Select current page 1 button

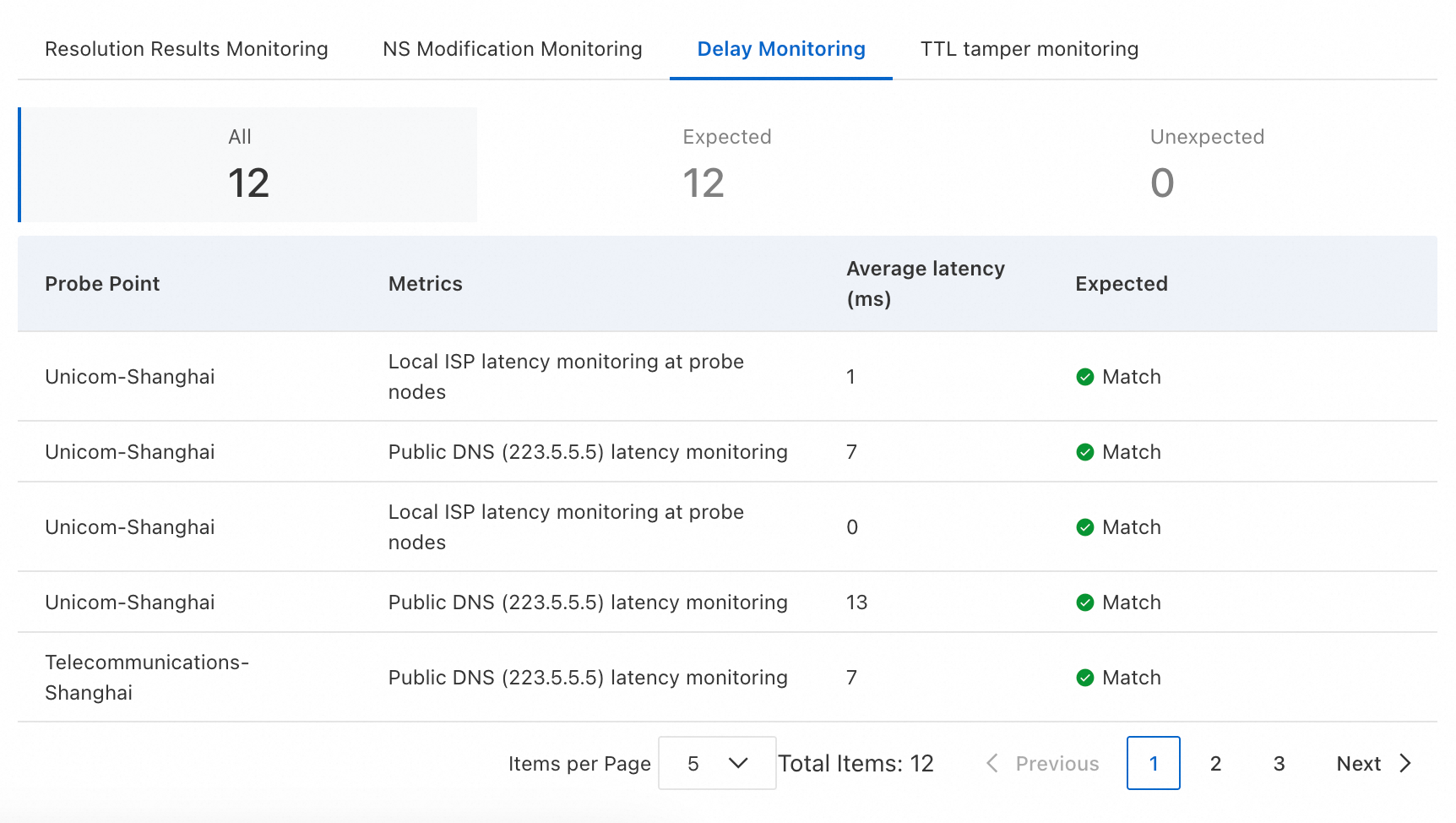pos(1153,764)
